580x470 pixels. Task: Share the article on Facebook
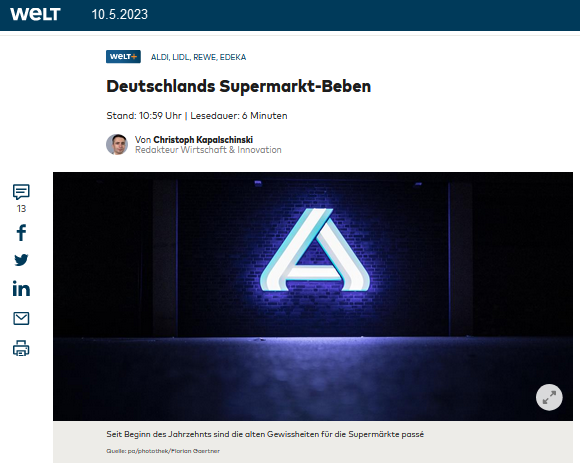[x=21, y=233]
